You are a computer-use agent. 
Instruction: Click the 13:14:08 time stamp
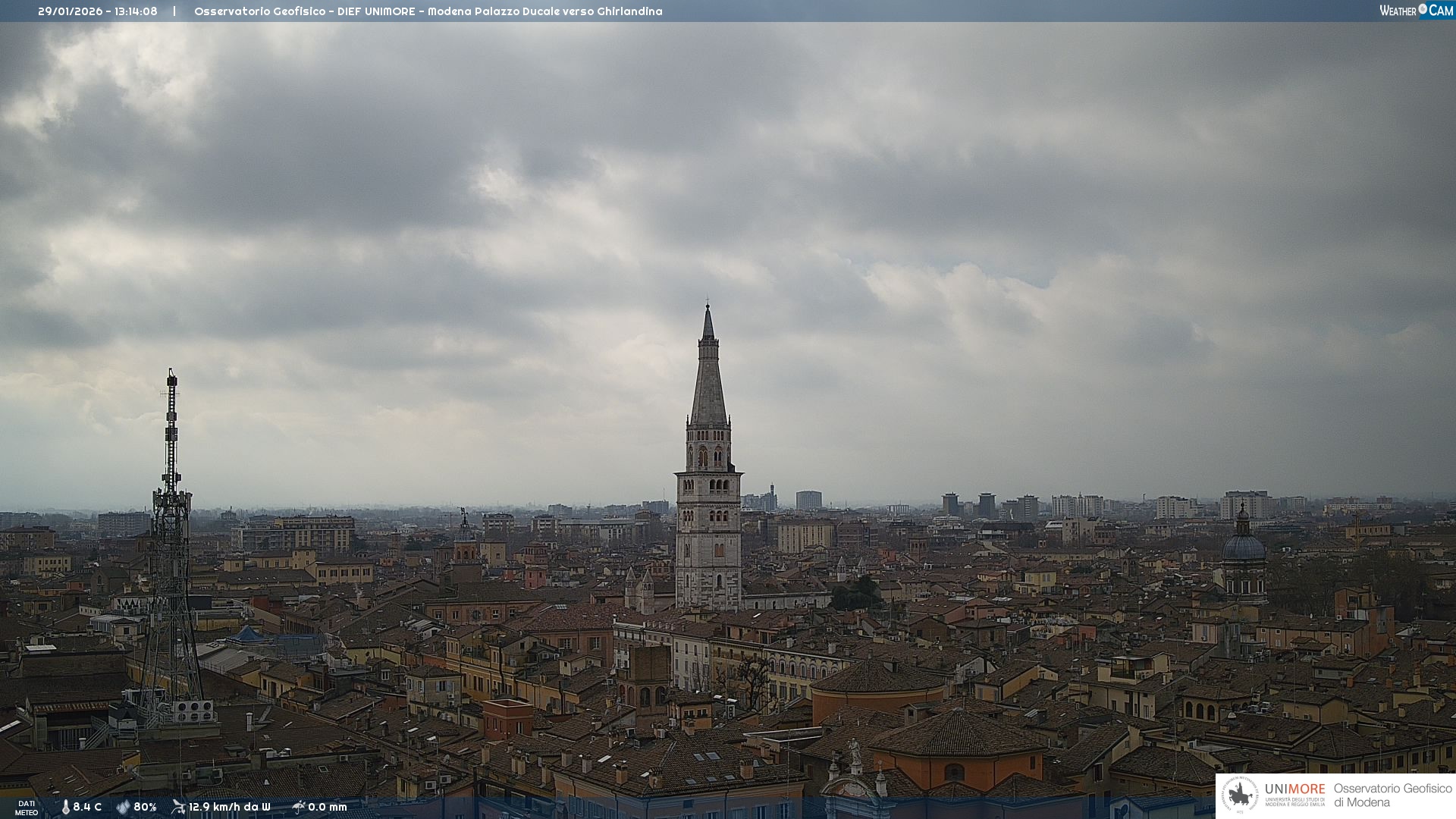pyautogui.click(x=136, y=11)
